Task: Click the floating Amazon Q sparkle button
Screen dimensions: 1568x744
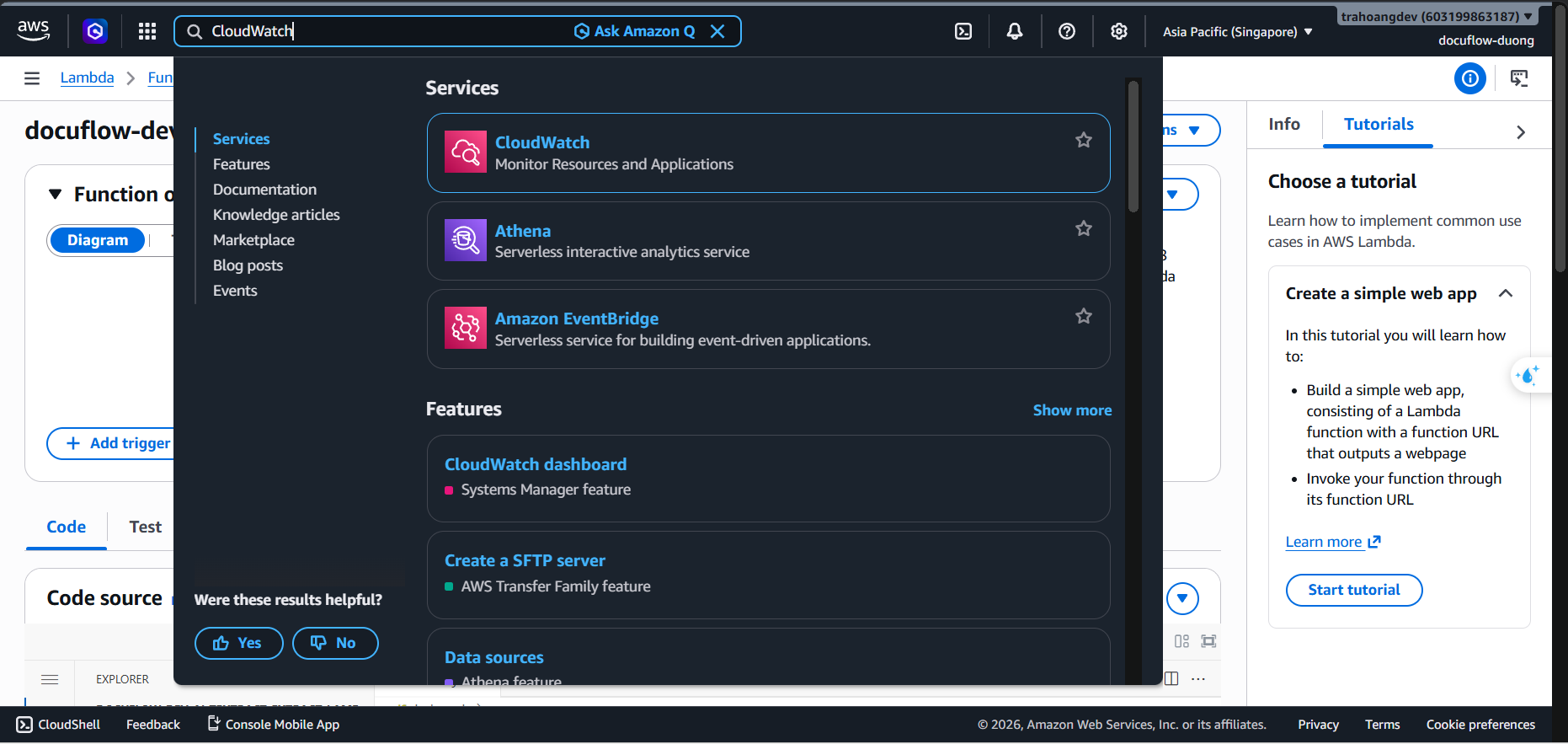Action: (1528, 375)
